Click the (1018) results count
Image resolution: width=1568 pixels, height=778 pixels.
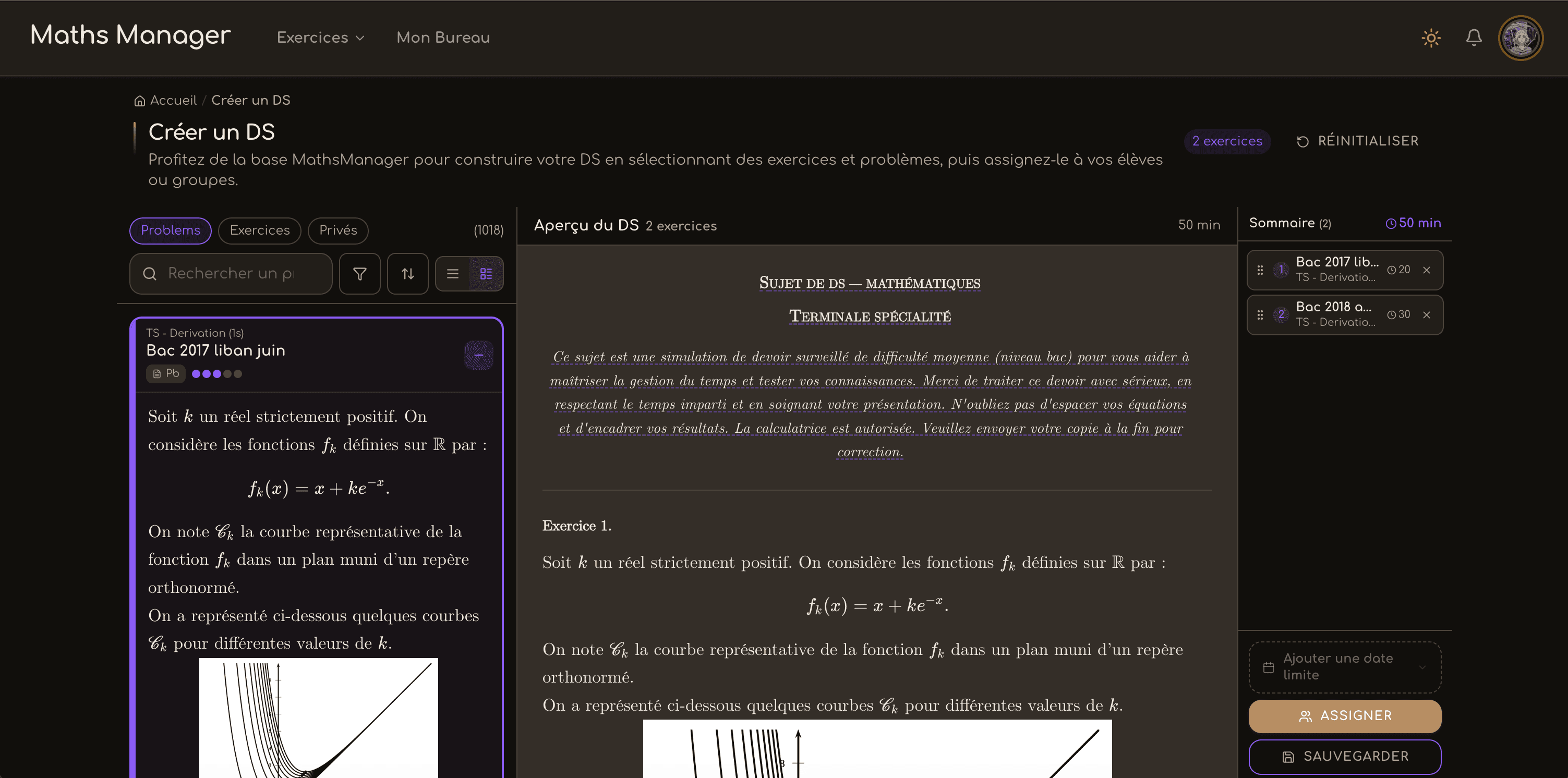(488, 230)
